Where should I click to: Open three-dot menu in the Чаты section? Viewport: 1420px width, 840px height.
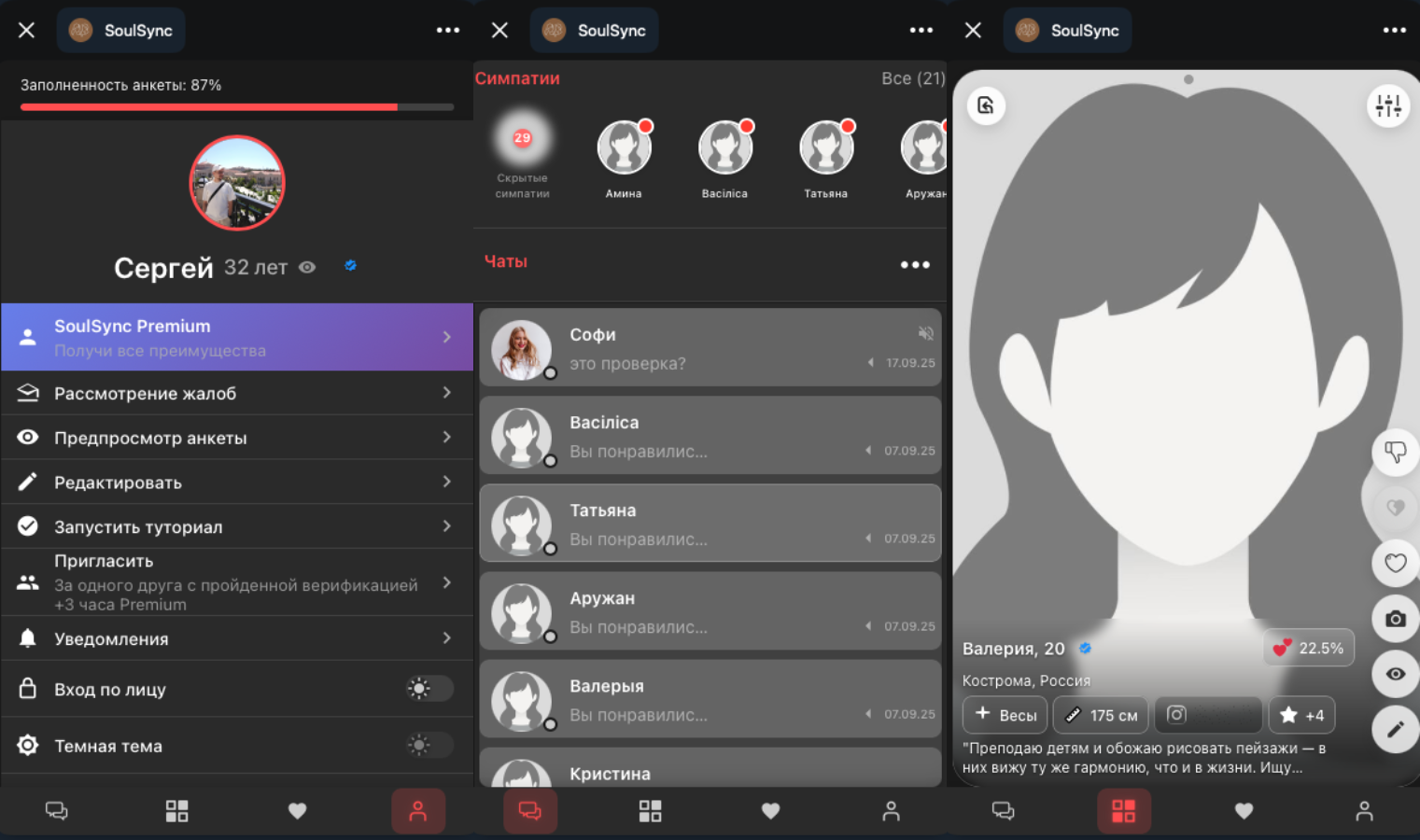915,265
